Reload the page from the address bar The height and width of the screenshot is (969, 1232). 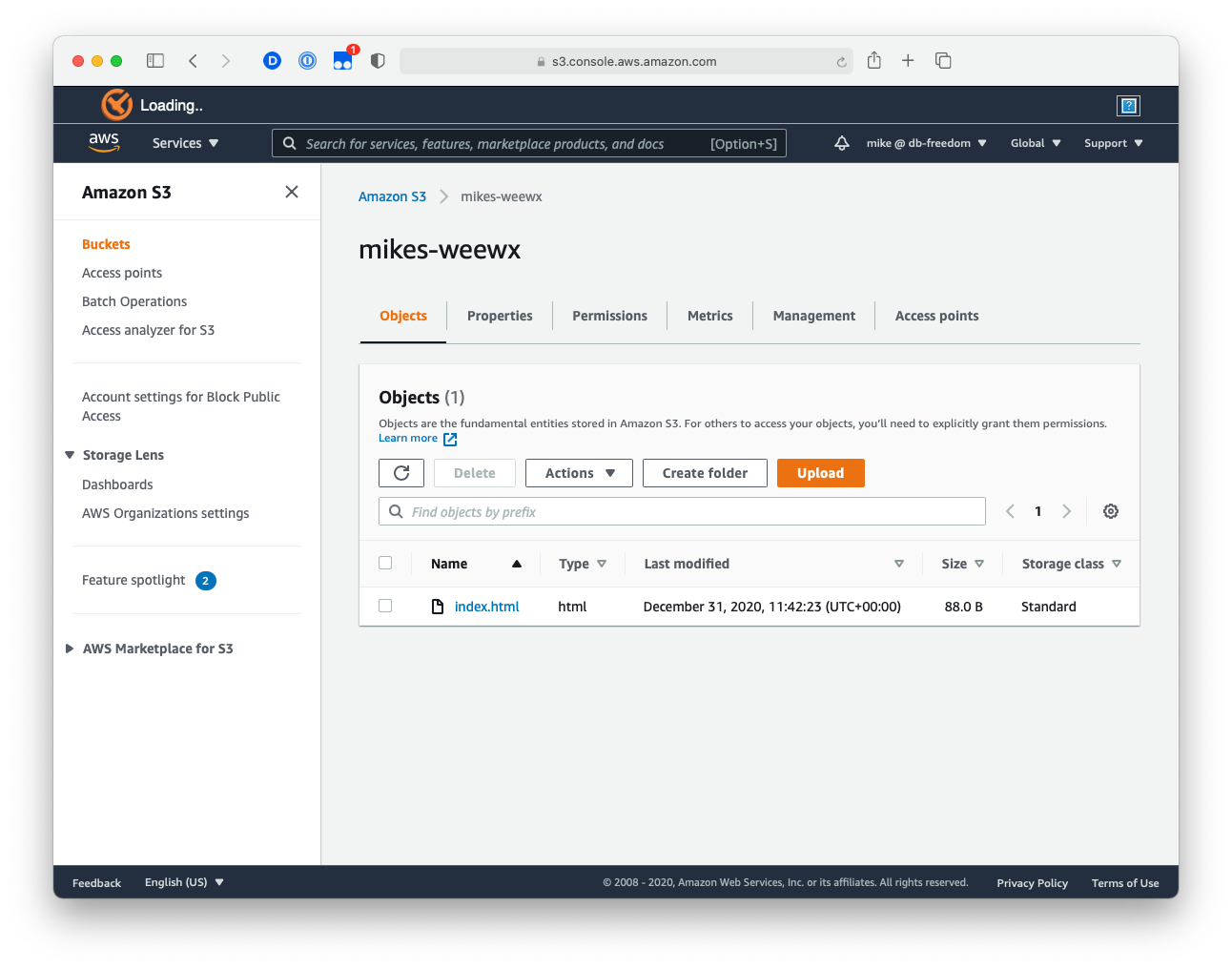click(841, 62)
